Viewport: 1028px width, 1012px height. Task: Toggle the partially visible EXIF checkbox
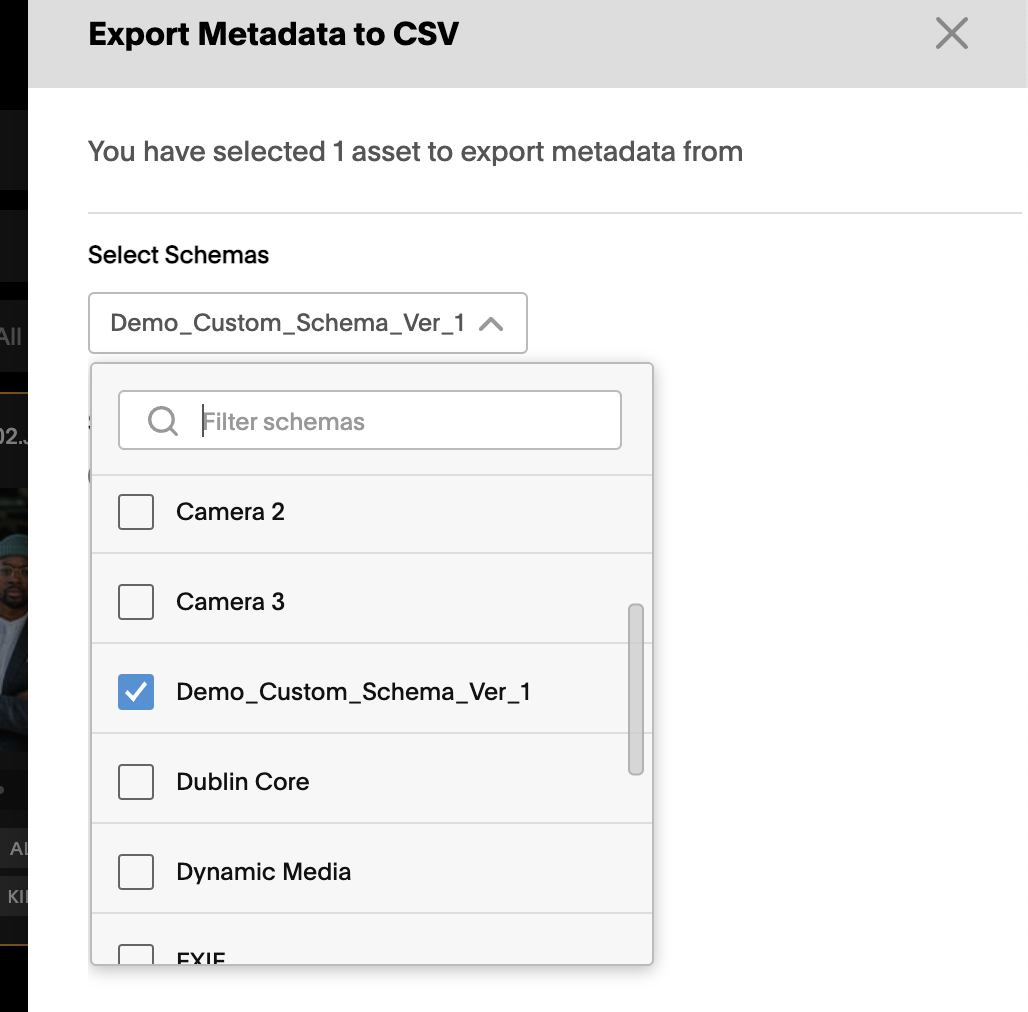click(x=136, y=954)
